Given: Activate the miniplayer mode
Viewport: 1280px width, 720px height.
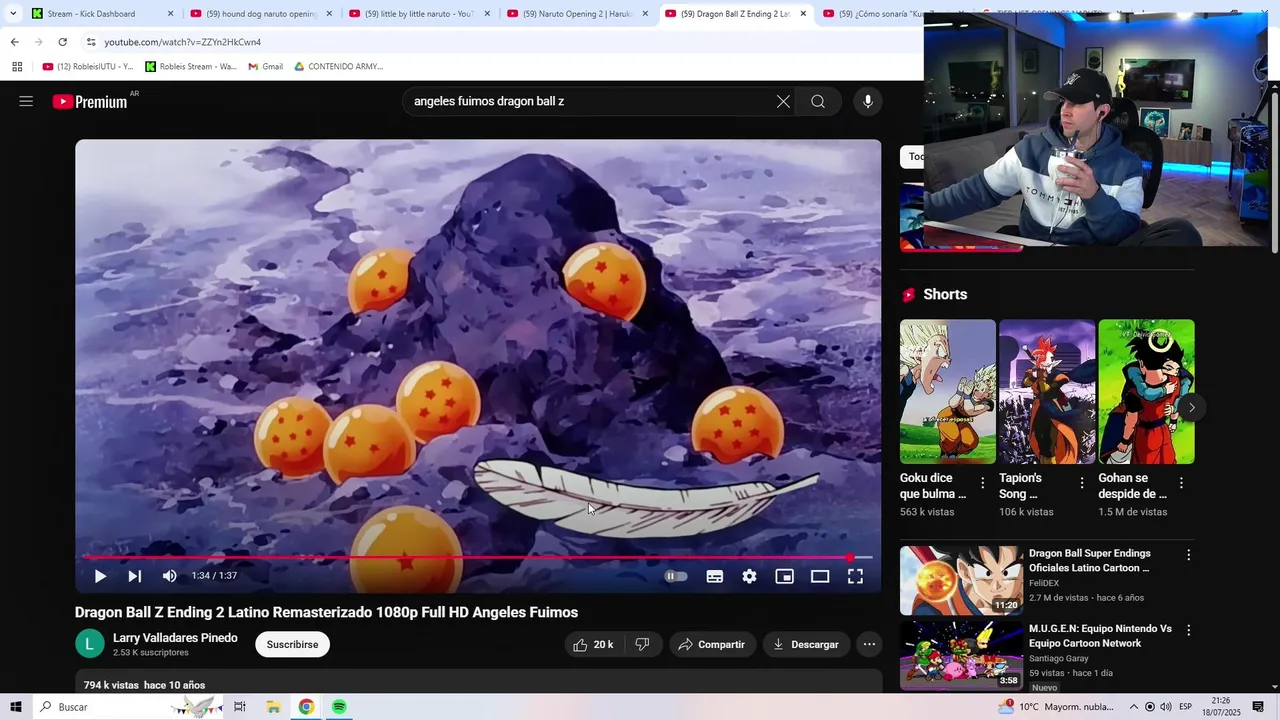Looking at the screenshot, I should pos(785,576).
